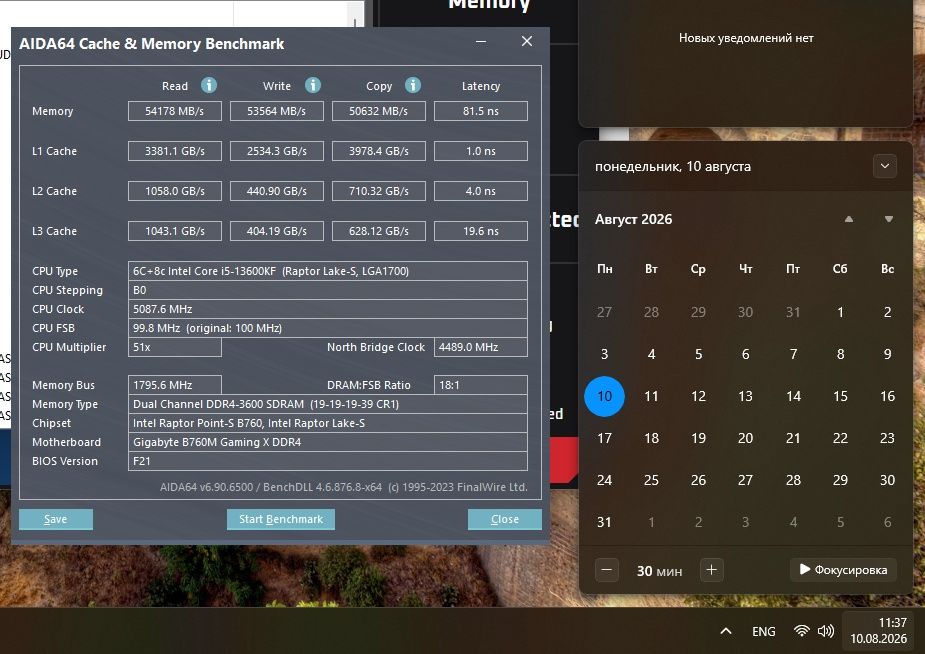Save the AIDA64 benchmark results
The width and height of the screenshot is (925, 654).
(x=55, y=519)
